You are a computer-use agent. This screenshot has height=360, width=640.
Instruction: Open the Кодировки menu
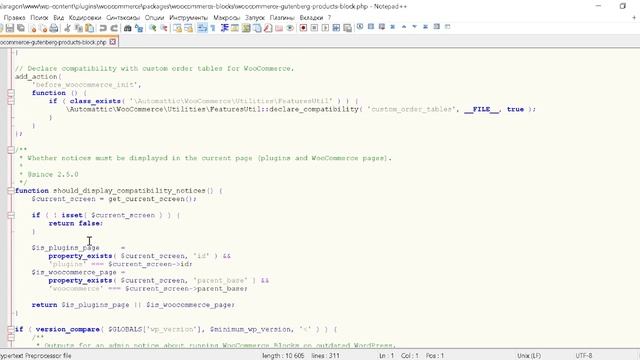85,18
